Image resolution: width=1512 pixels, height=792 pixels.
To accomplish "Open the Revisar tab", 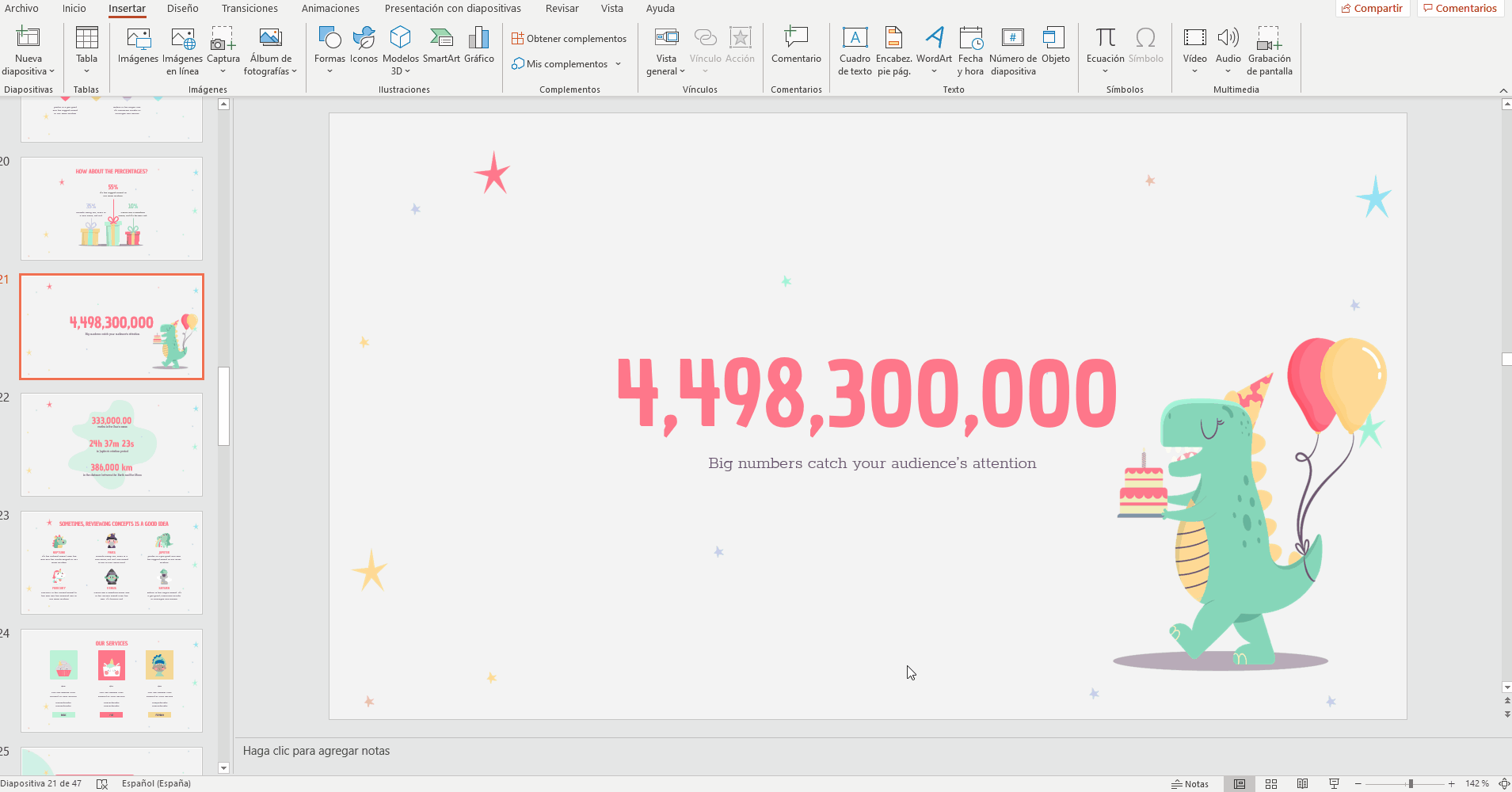I will pos(562,8).
